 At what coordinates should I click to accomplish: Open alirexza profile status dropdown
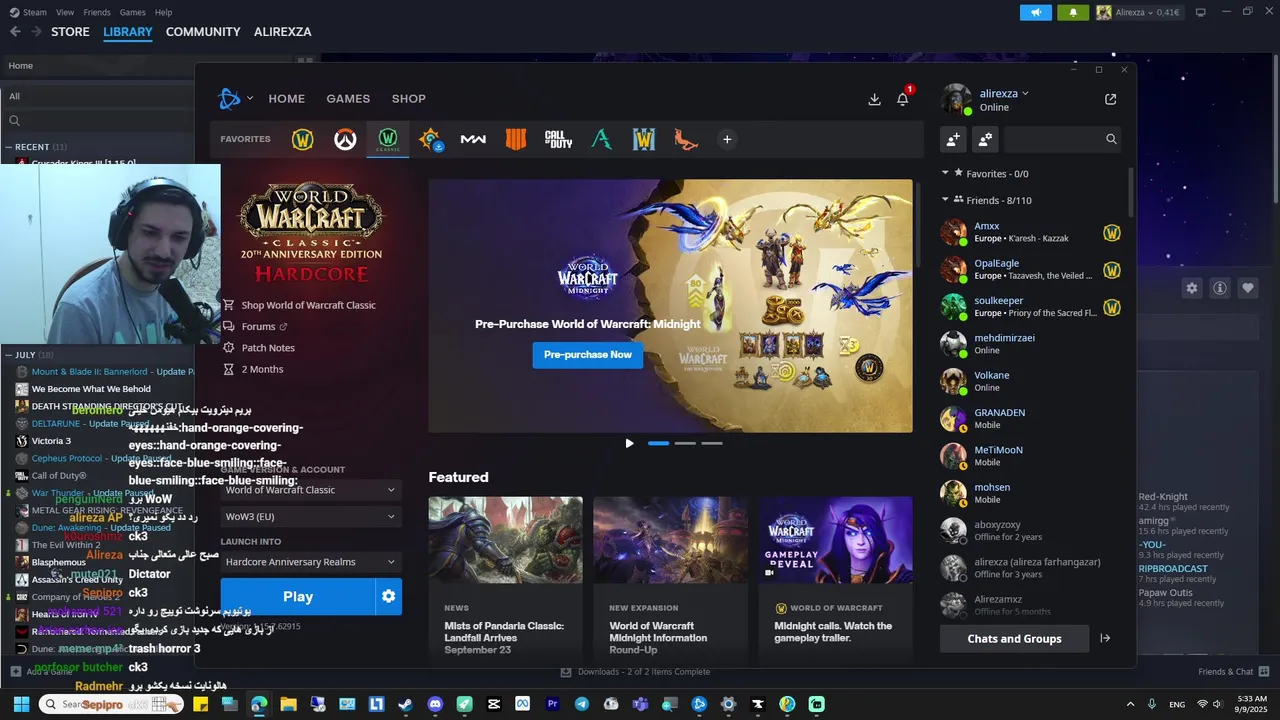(1004, 93)
